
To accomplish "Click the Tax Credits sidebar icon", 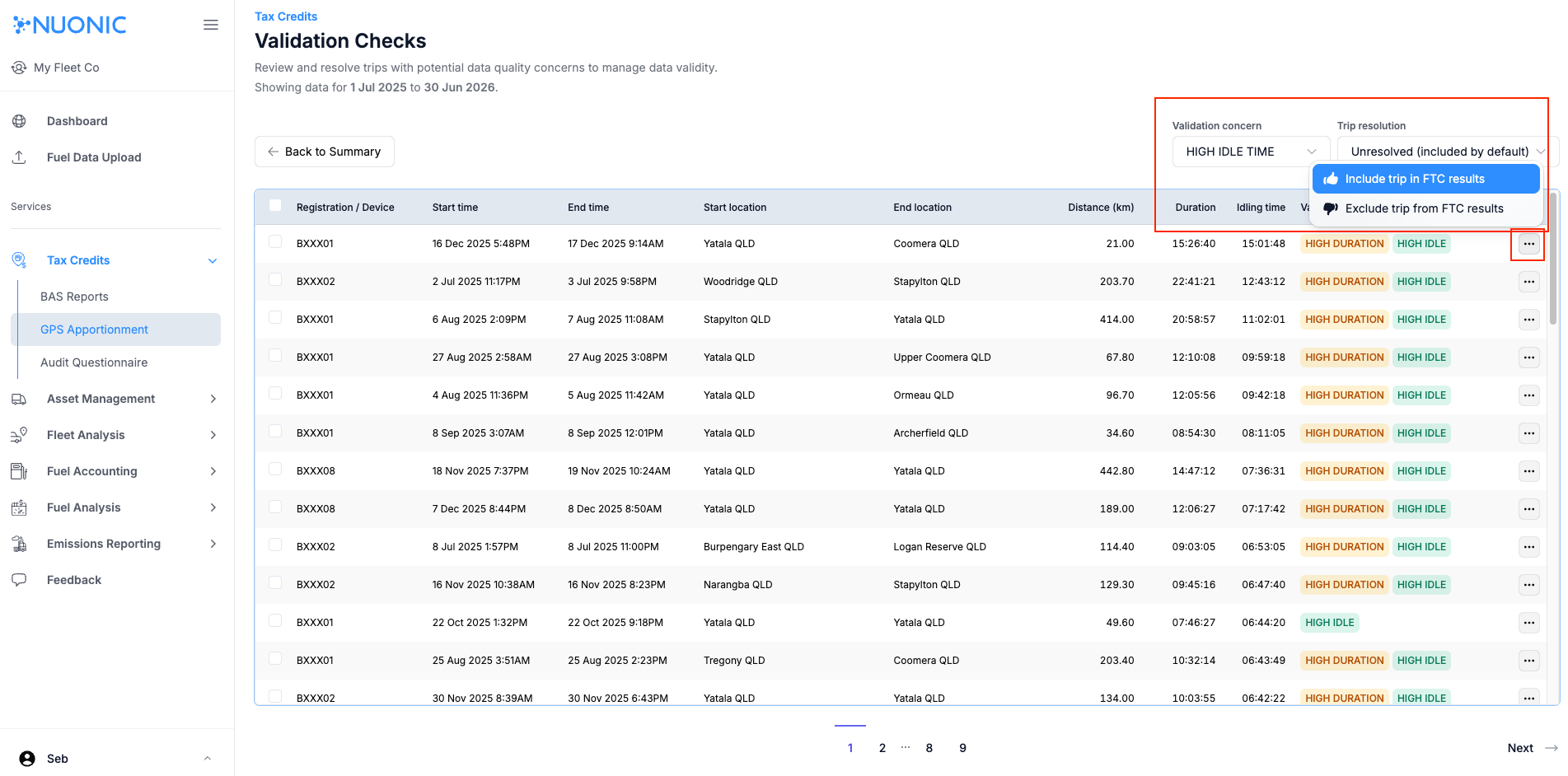I will (19, 260).
